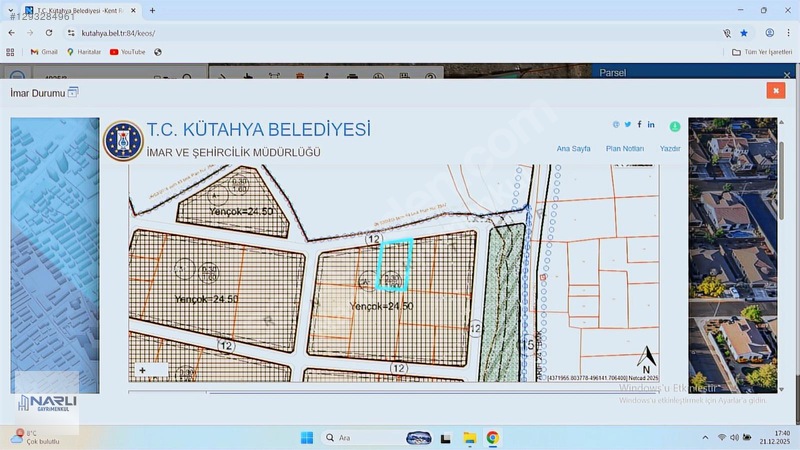Screen dimensions: 800x450
Task: Open the apps grid in bookmarks bar
Action: (x=10, y=52)
